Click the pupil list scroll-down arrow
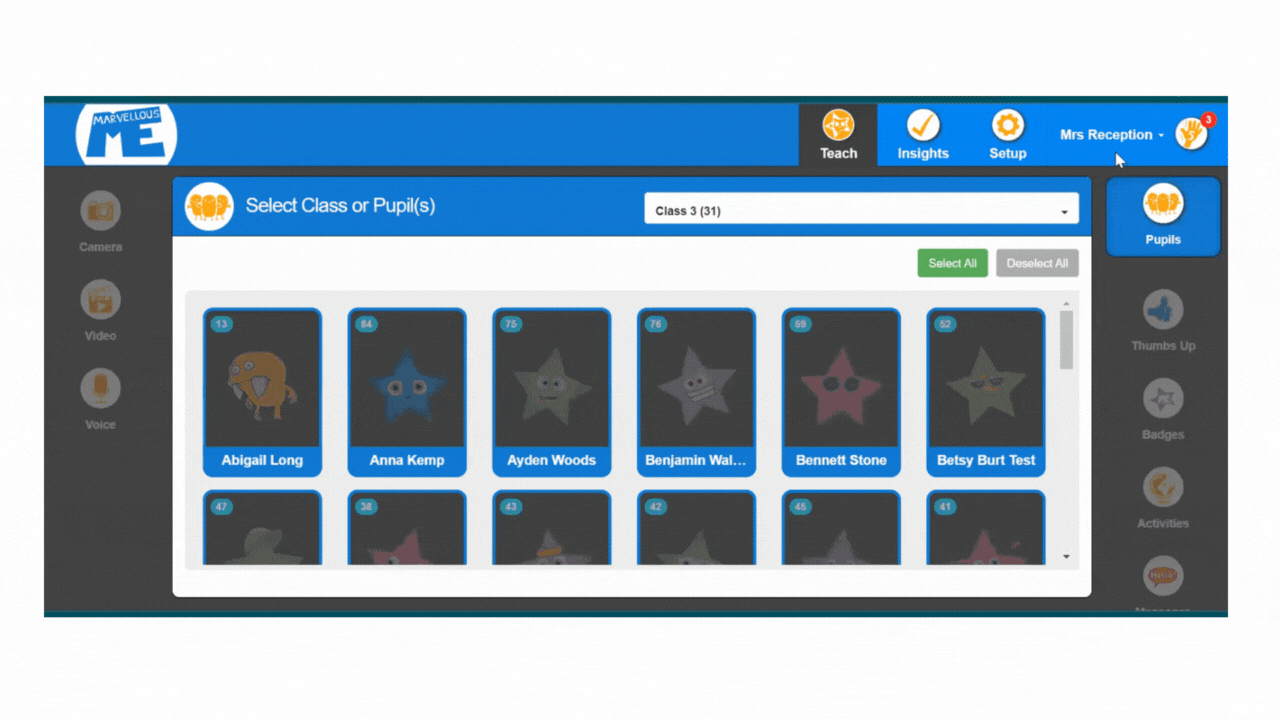Viewport: 1280px width, 720px height. pos(1066,557)
